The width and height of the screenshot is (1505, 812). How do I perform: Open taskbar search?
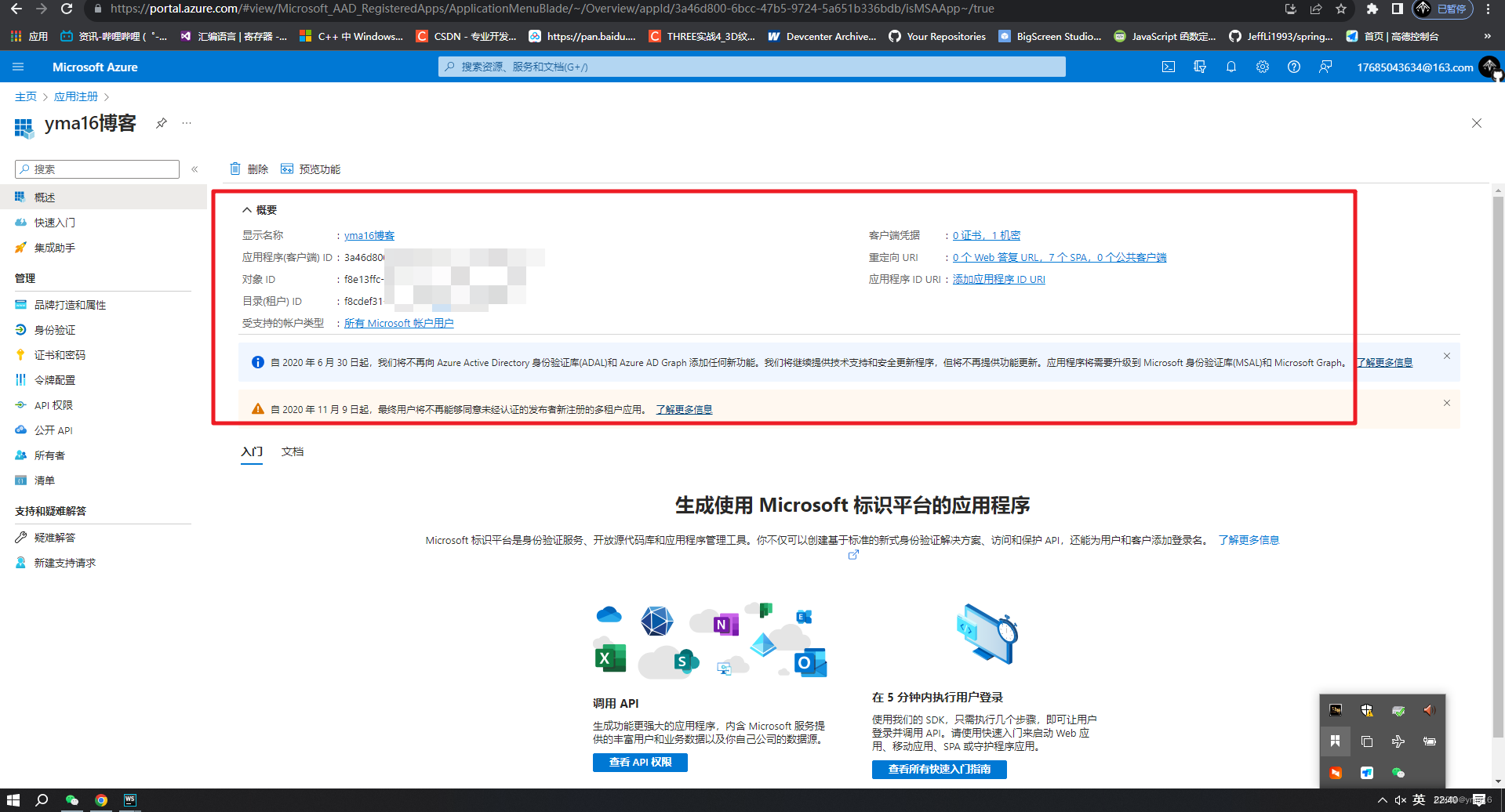(42, 800)
